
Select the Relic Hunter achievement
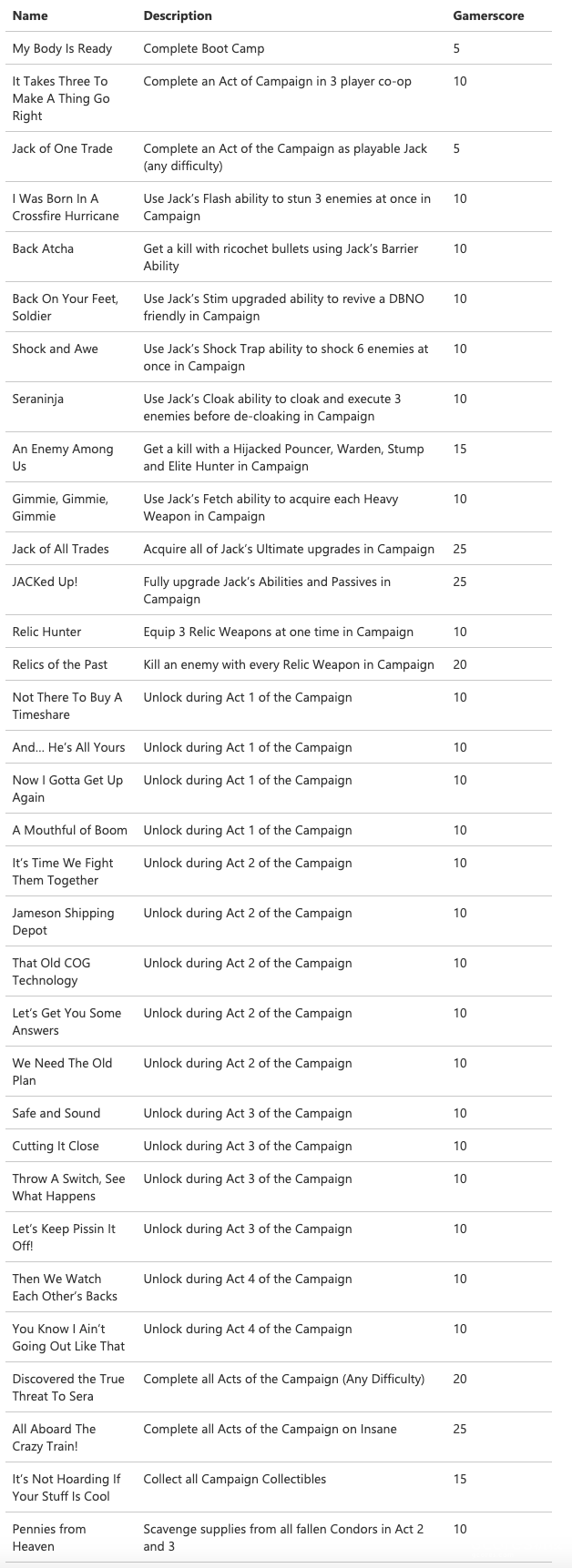tap(46, 632)
